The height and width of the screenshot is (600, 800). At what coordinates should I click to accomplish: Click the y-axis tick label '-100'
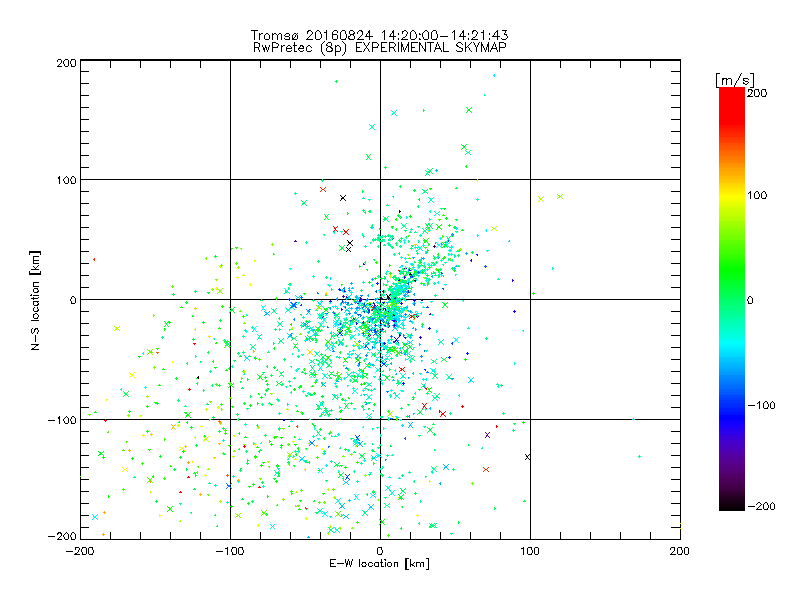pyautogui.click(x=62, y=420)
